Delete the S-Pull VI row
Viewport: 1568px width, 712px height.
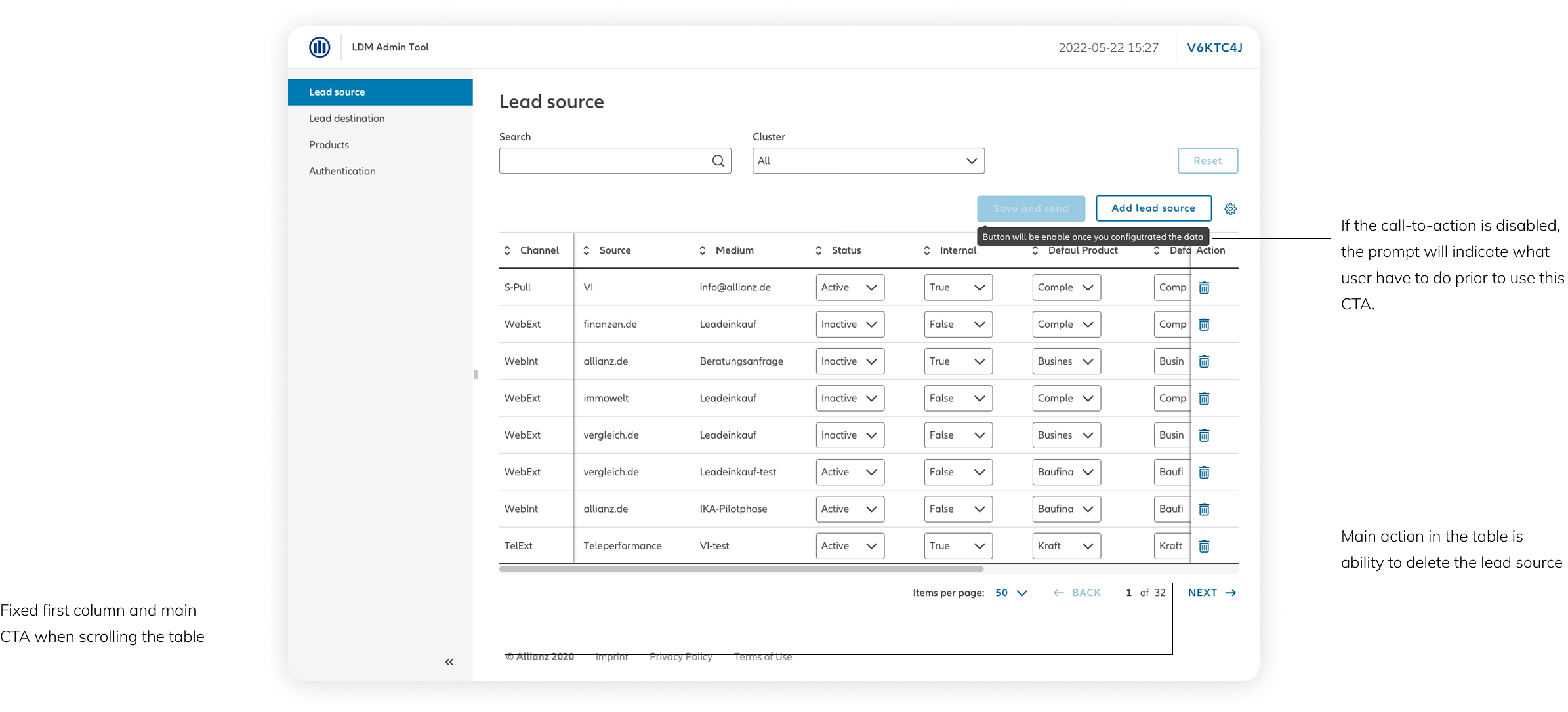click(1204, 288)
